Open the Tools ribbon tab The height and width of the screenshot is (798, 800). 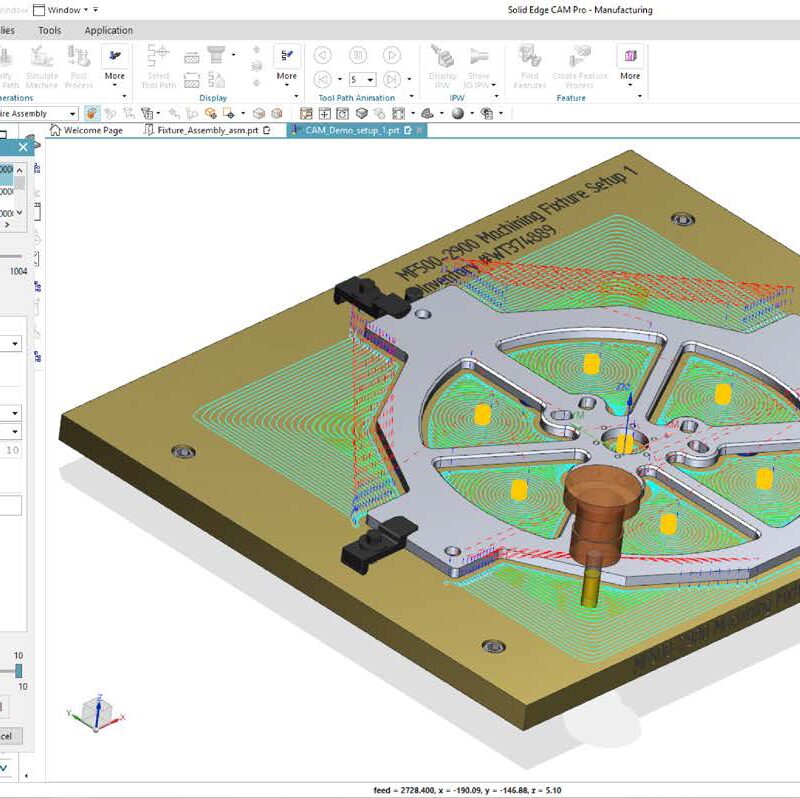[49, 30]
